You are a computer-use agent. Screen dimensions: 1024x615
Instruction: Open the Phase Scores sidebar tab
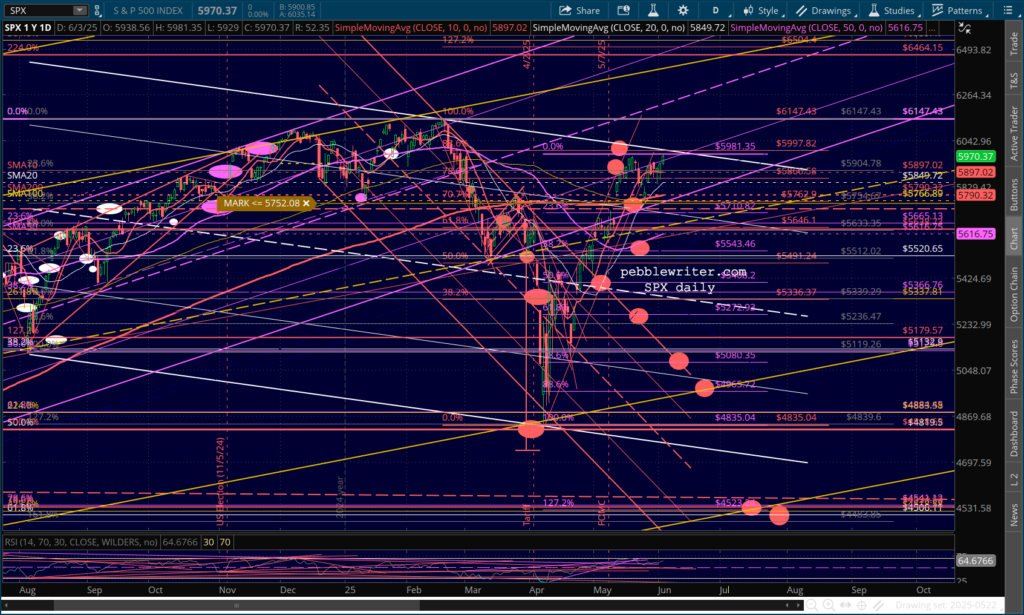pyautogui.click(x=1015, y=365)
